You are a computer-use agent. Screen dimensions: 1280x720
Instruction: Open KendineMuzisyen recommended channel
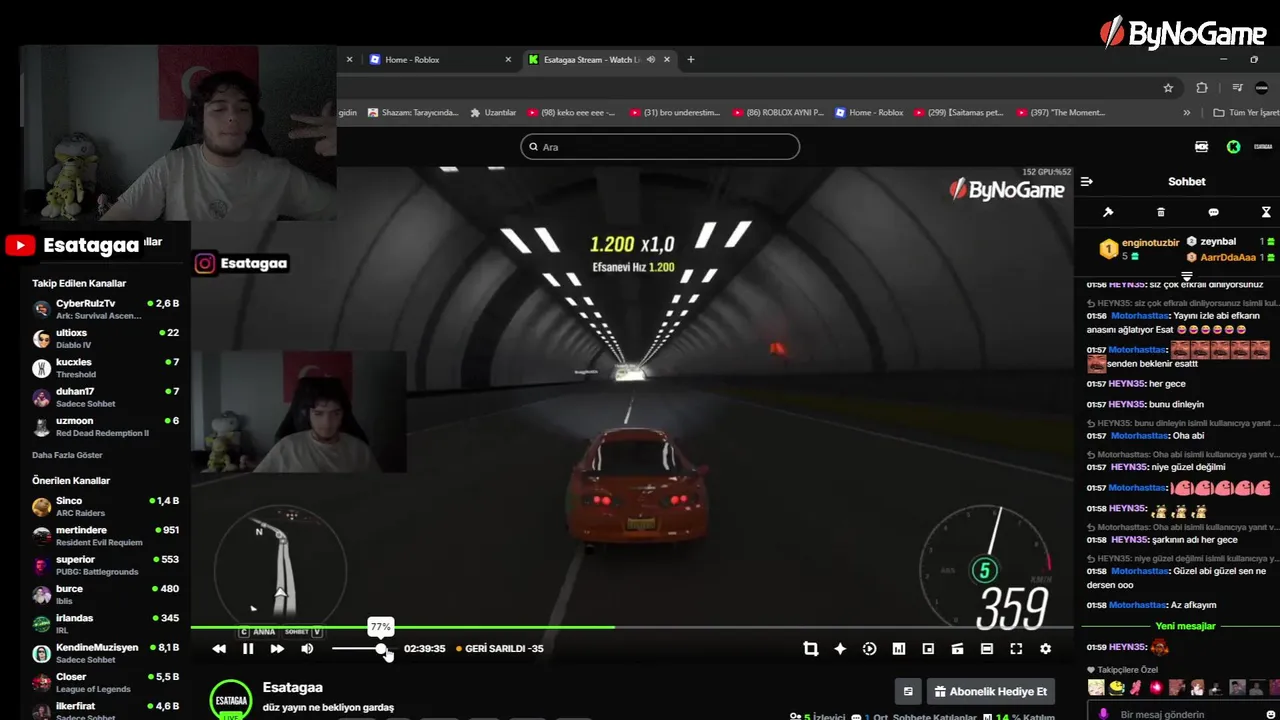click(x=106, y=653)
